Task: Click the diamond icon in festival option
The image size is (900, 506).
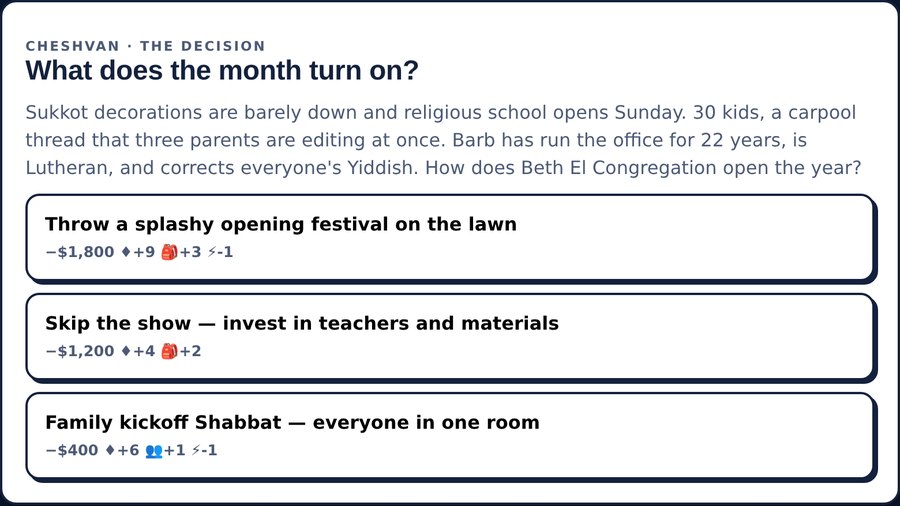Action: (x=126, y=252)
